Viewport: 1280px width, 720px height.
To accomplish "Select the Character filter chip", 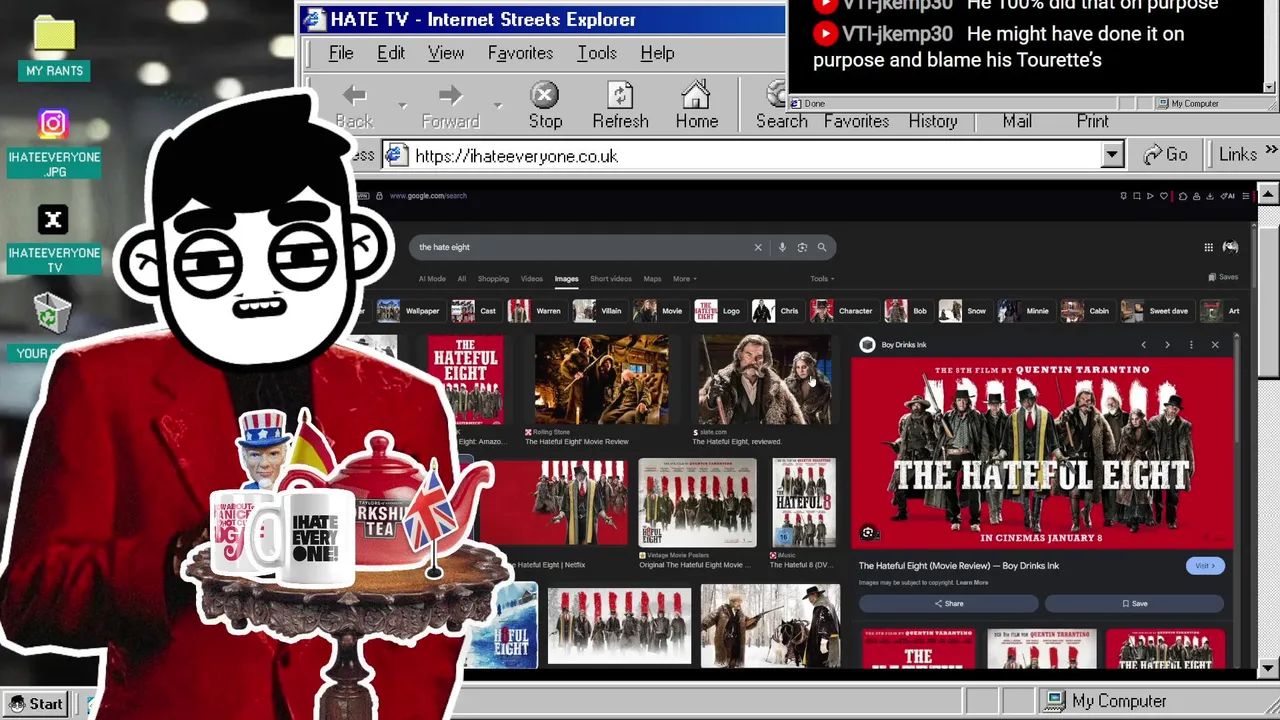I will [x=843, y=311].
